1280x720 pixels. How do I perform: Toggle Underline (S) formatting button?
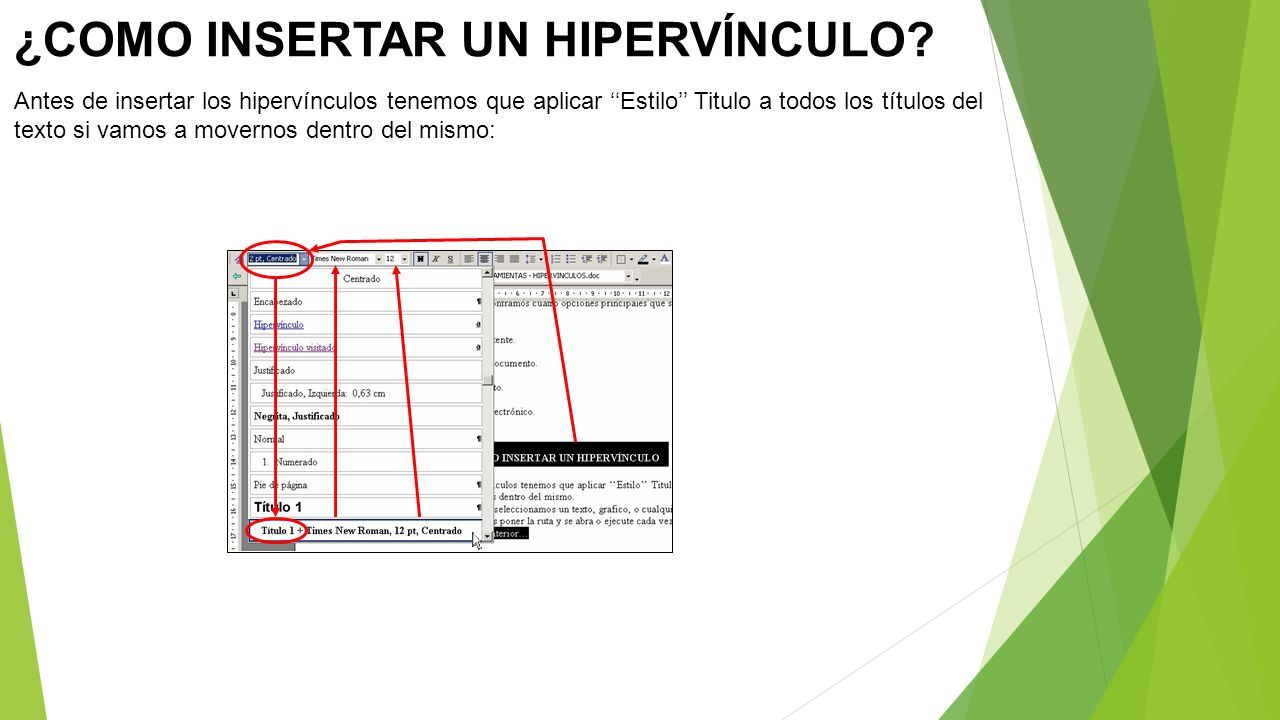tap(451, 258)
